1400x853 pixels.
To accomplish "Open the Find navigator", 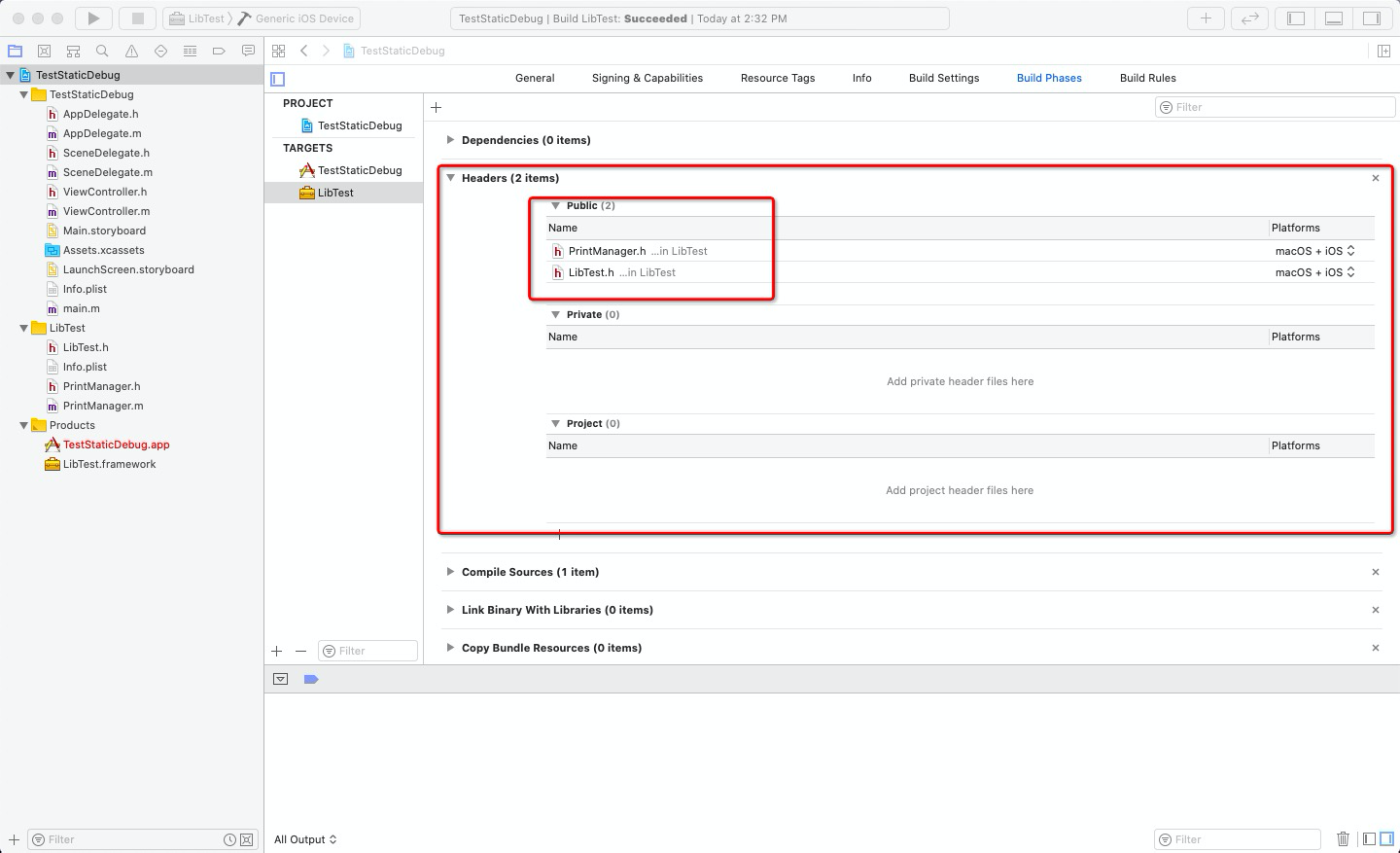I will (x=102, y=51).
